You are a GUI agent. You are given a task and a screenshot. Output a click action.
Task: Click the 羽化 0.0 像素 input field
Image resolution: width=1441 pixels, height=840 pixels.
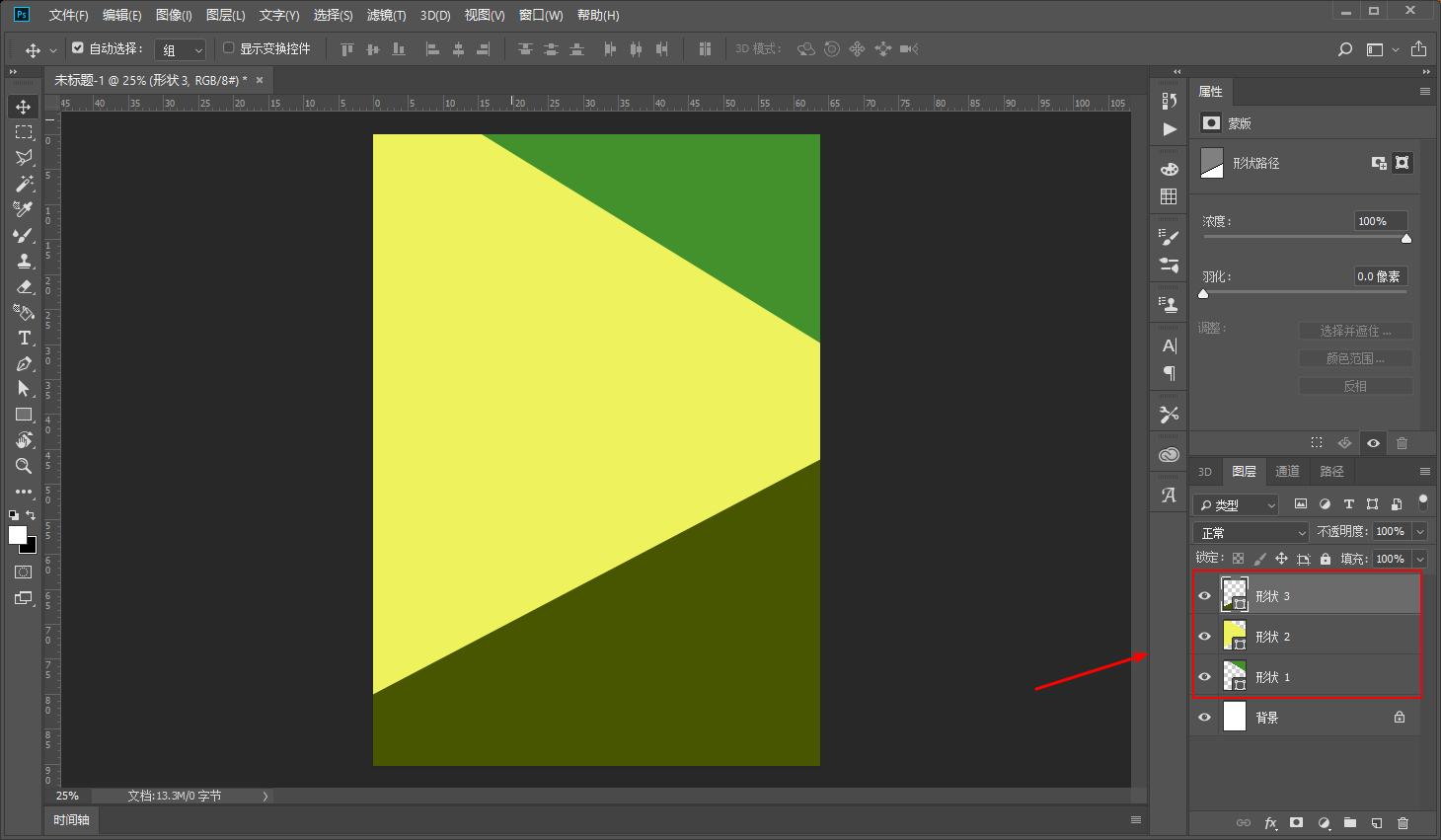click(1380, 276)
